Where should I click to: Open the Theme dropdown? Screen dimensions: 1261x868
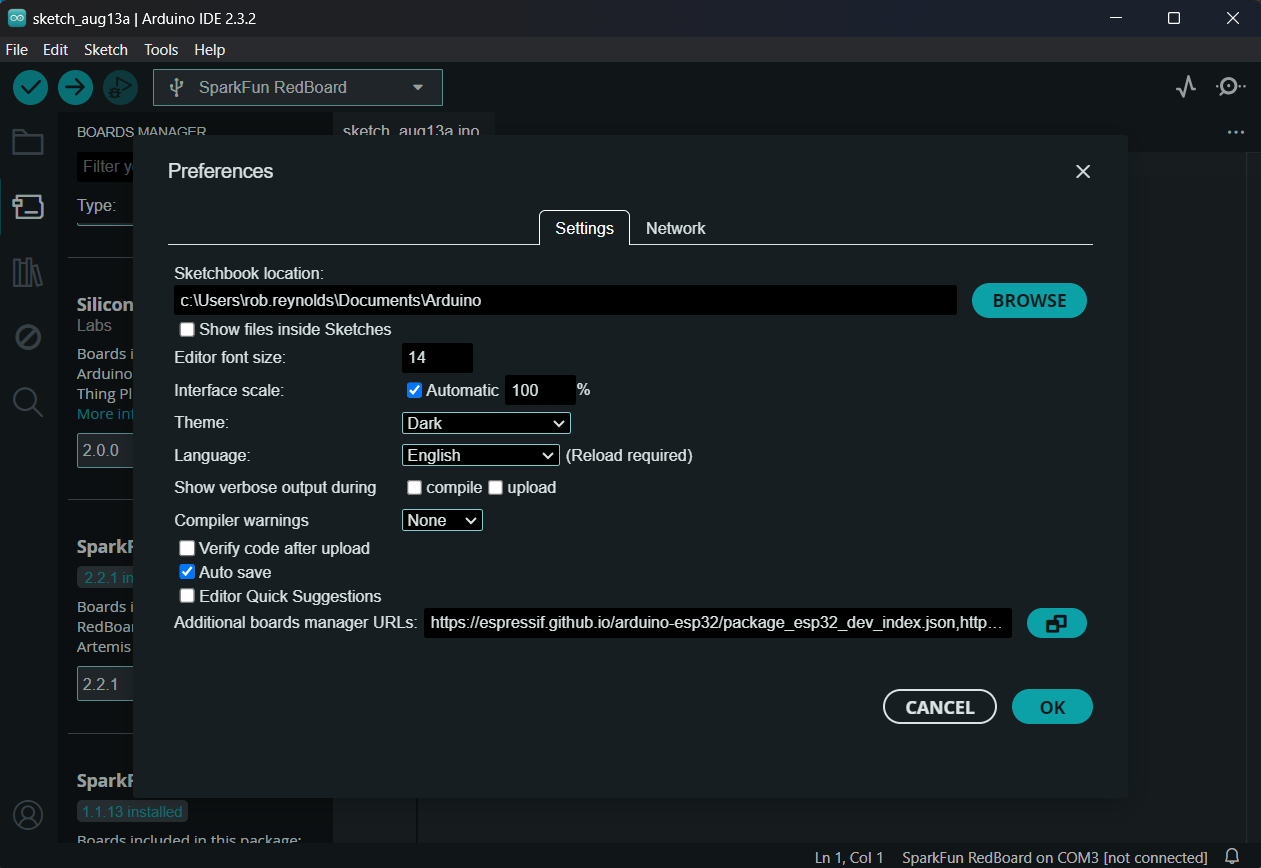(485, 422)
